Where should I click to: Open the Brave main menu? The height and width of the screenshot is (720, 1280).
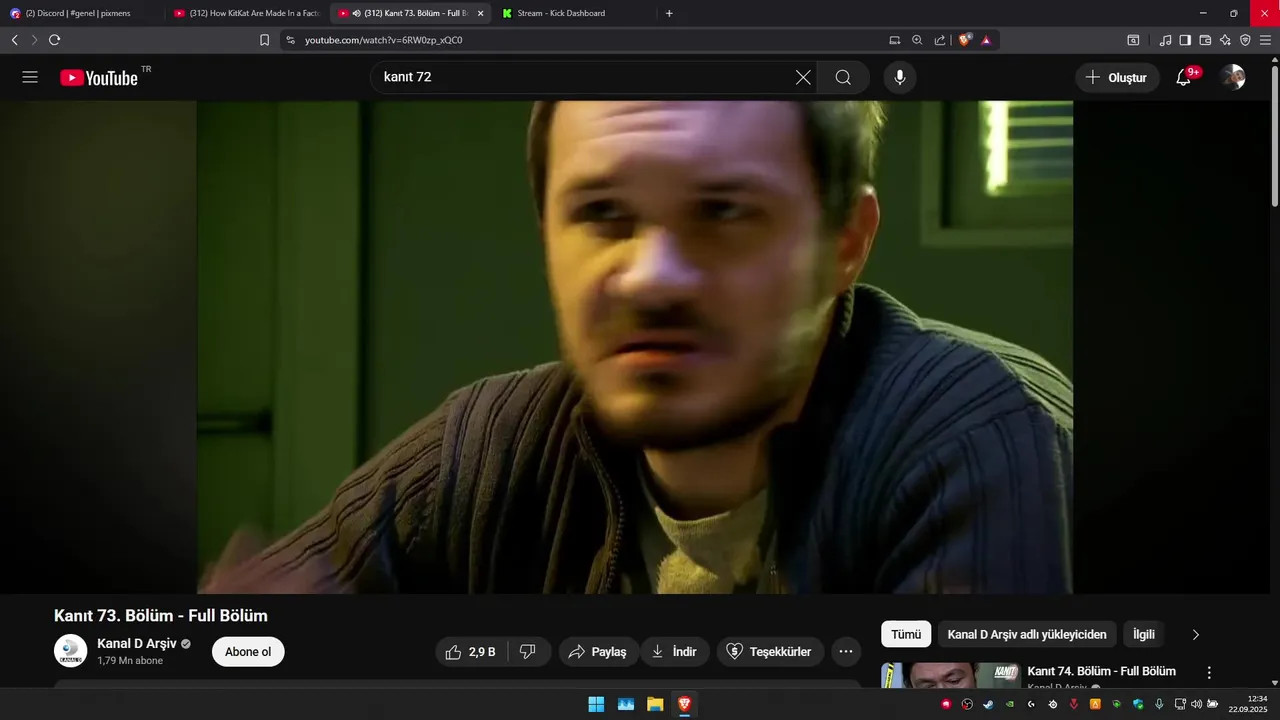click(1266, 40)
